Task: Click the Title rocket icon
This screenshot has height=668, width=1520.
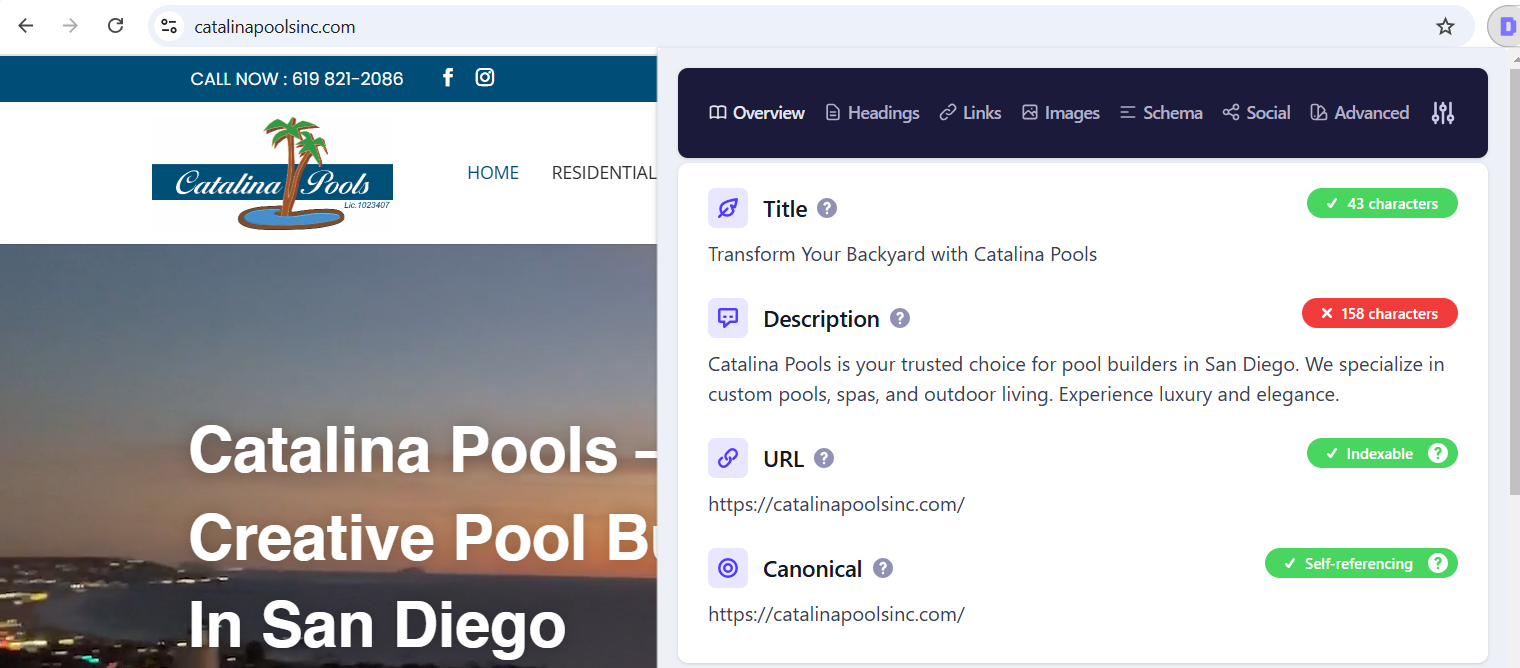Action: pos(728,209)
